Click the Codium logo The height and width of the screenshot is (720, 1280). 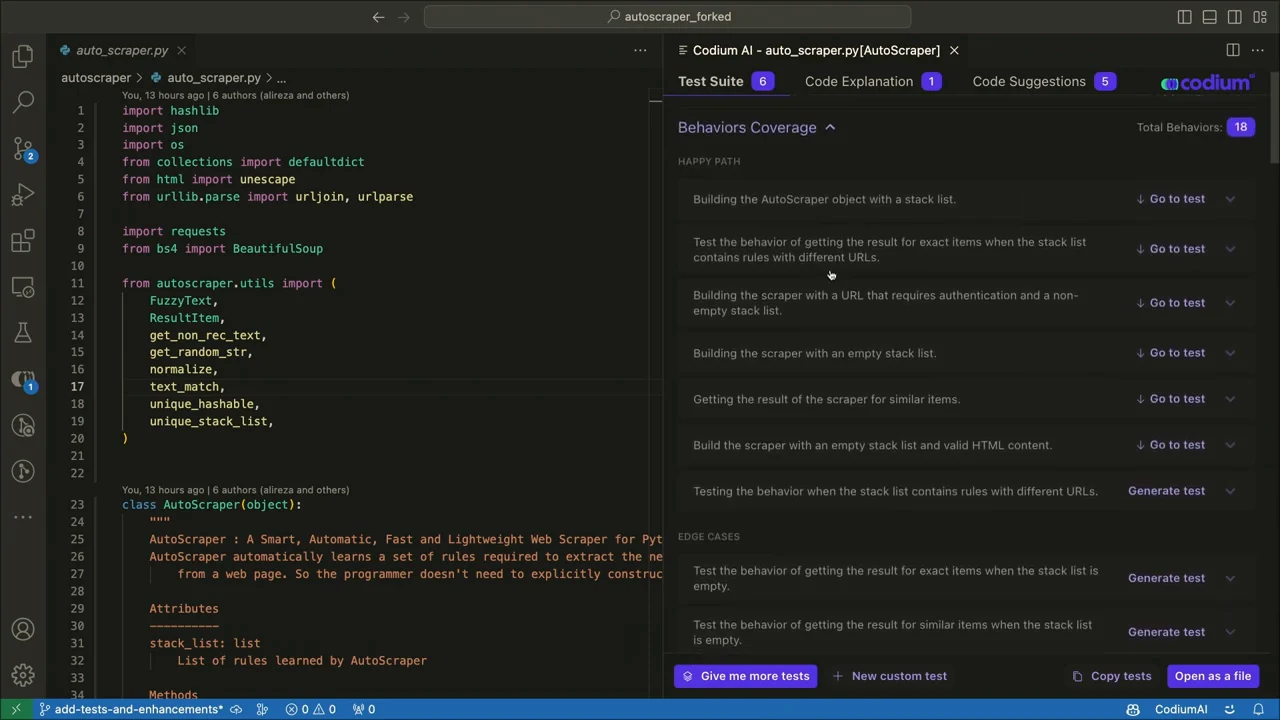point(1206,83)
